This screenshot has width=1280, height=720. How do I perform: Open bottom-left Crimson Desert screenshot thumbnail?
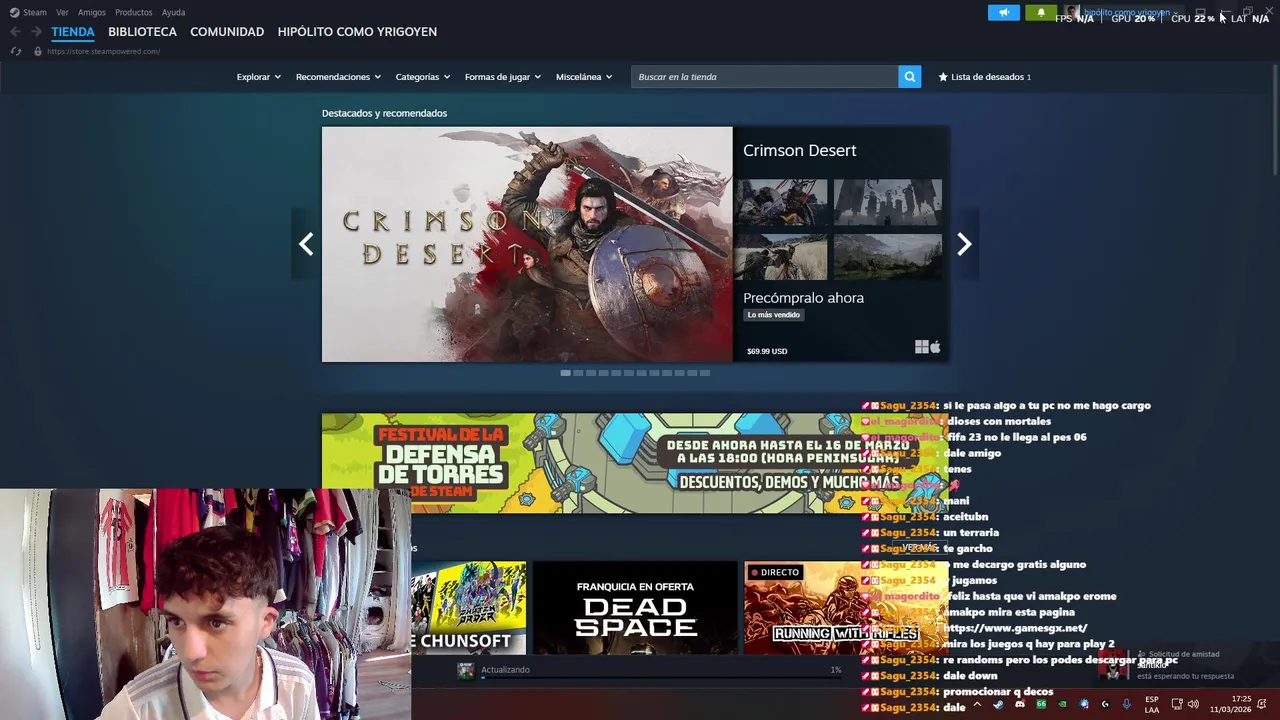781,257
